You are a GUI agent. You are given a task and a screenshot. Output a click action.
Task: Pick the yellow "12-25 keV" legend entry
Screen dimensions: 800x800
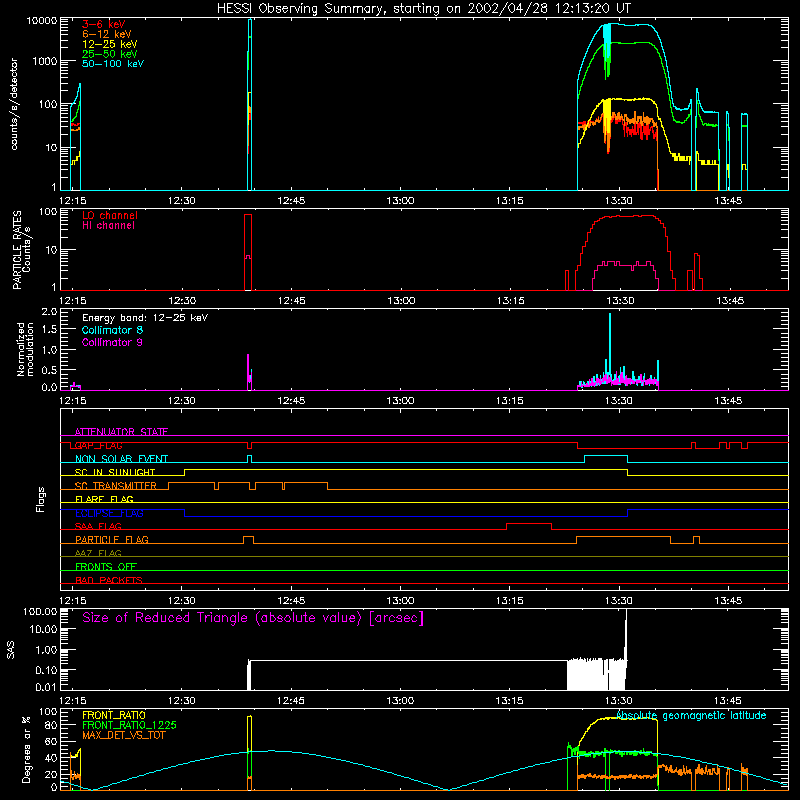click(110, 44)
